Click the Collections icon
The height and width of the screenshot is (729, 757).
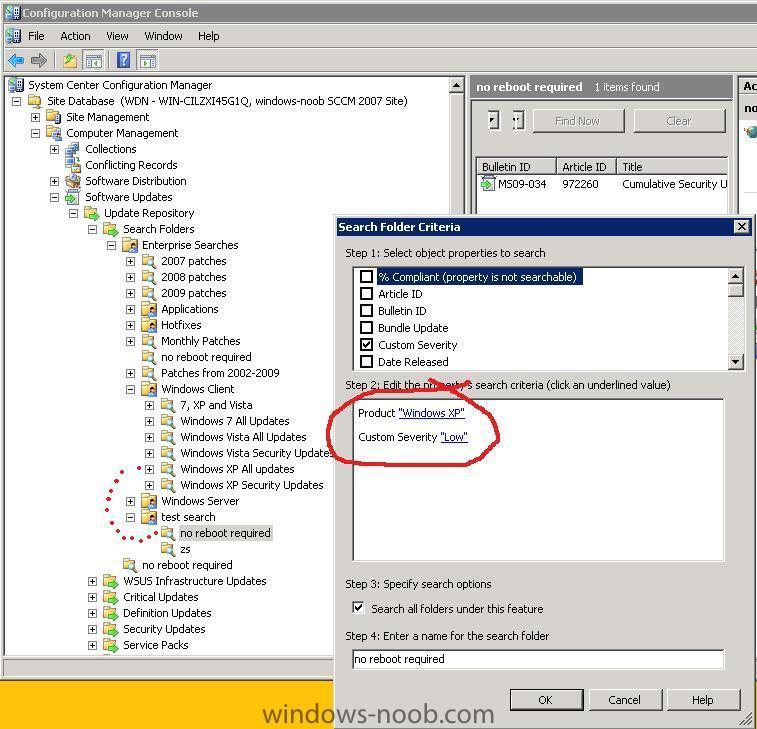(x=72, y=149)
